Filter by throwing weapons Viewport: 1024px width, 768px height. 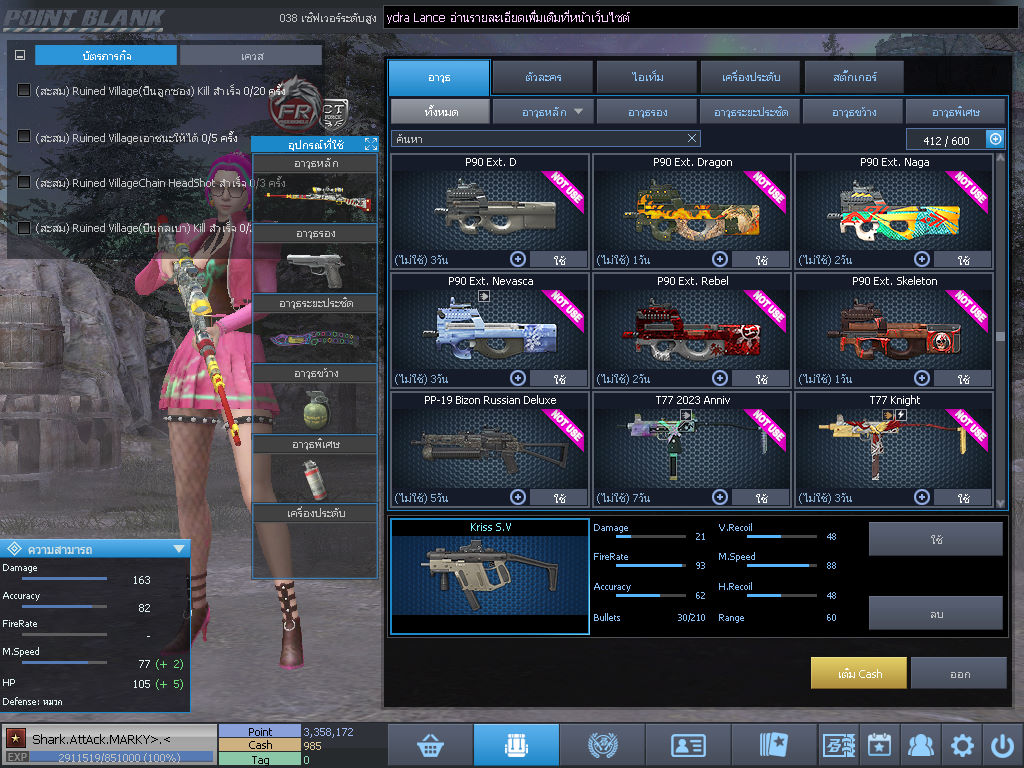pos(854,112)
